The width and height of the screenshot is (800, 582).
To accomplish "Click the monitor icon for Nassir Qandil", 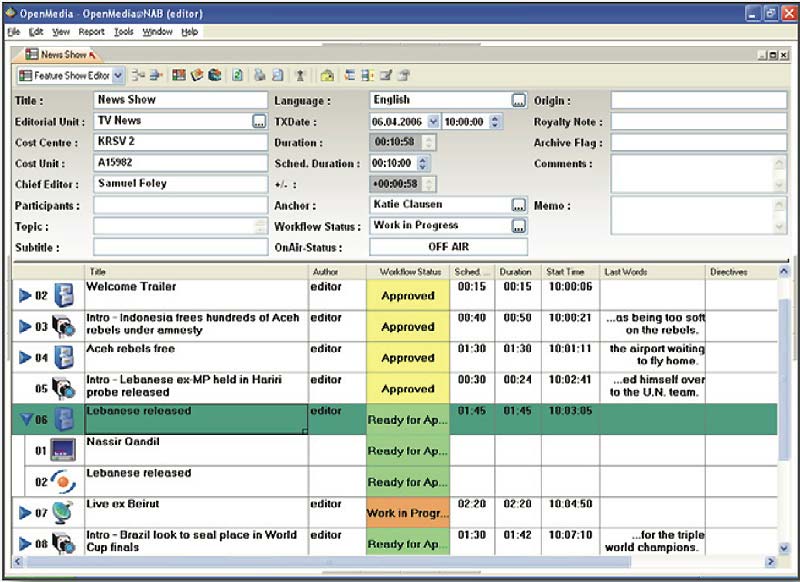I will 65,450.
